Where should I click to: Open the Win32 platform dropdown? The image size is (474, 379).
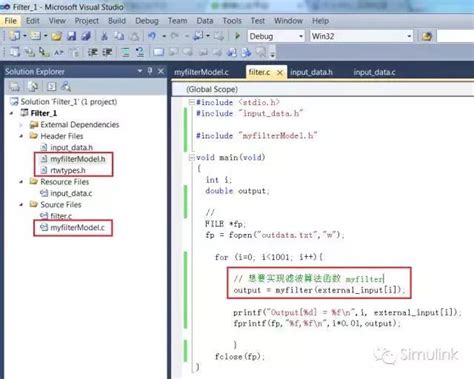click(409, 36)
